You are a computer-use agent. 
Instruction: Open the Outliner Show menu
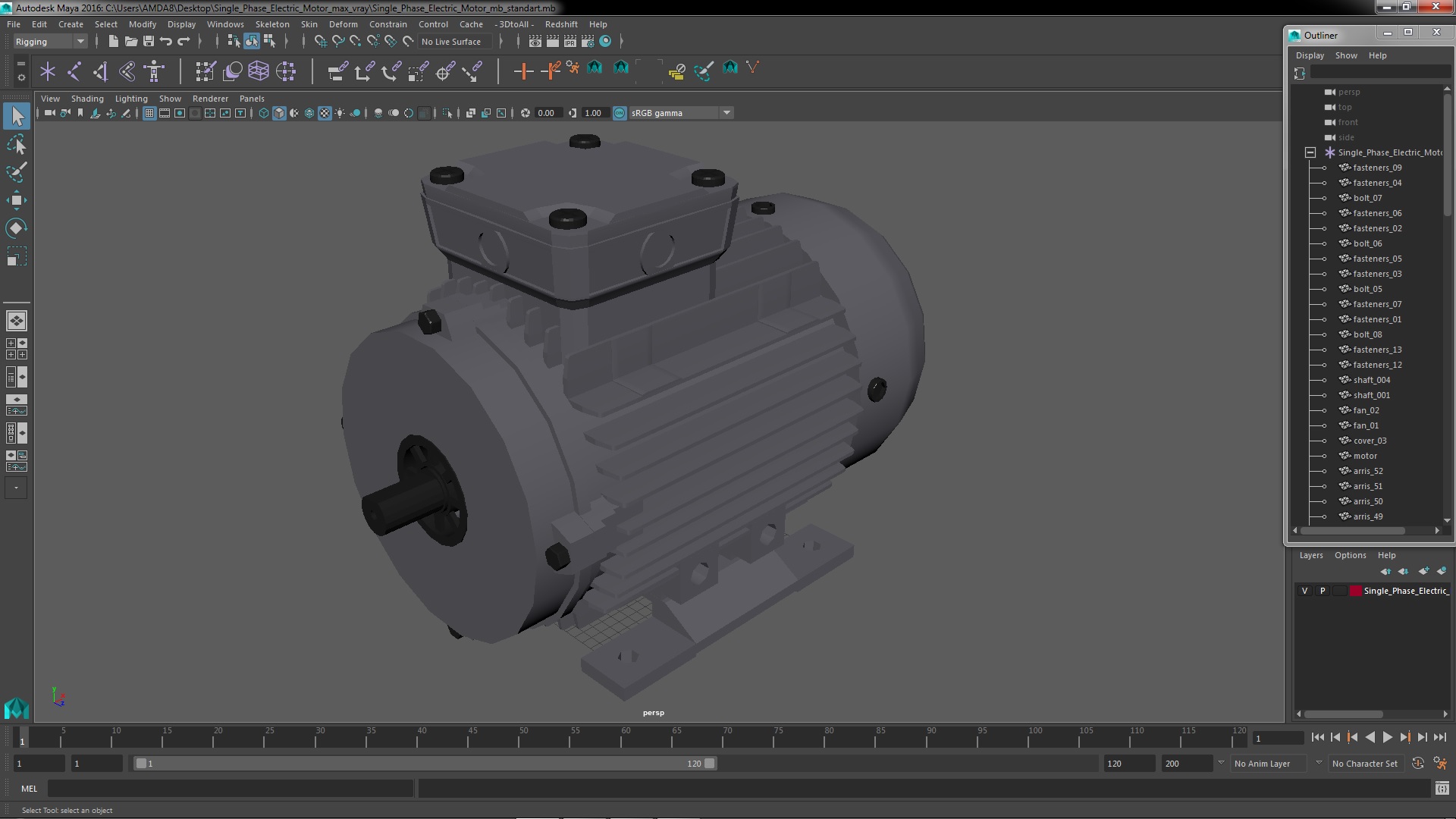tap(1346, 55)
